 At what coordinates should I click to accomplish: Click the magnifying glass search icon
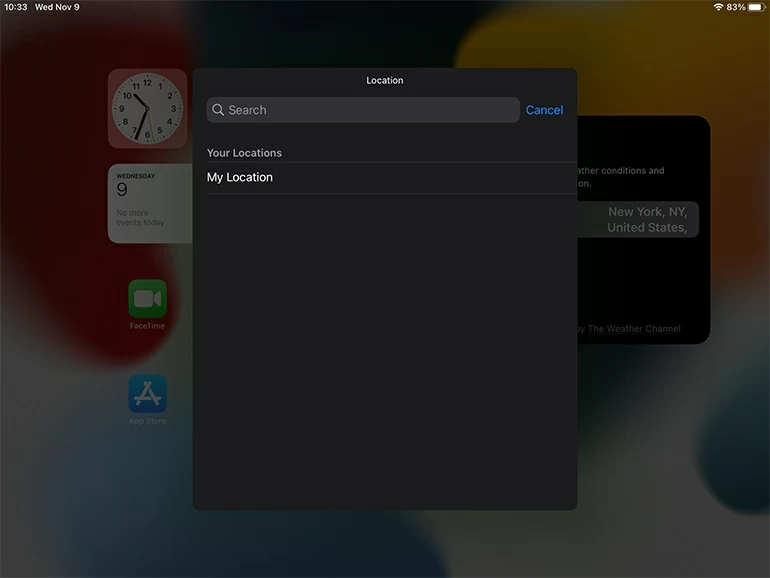pos(218,110)
